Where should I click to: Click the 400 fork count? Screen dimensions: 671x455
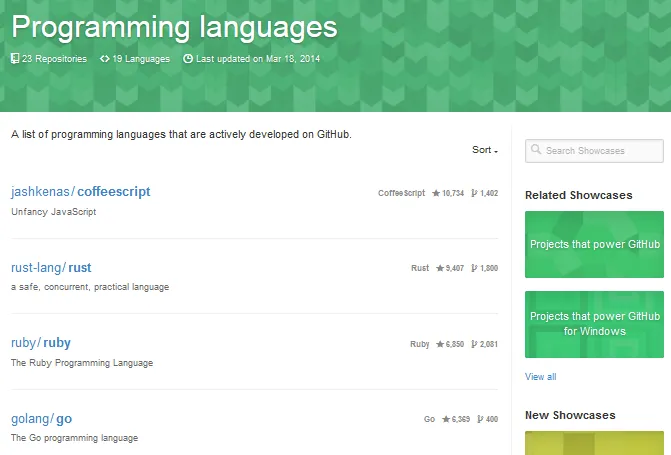click(492, 419)
